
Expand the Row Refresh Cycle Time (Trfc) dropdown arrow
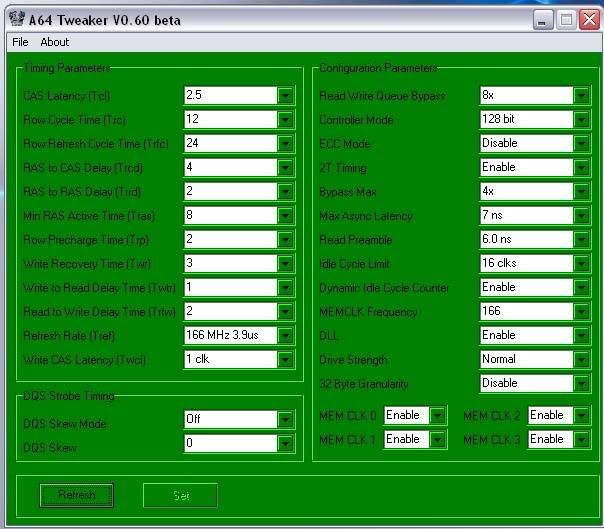pos(285,143)
